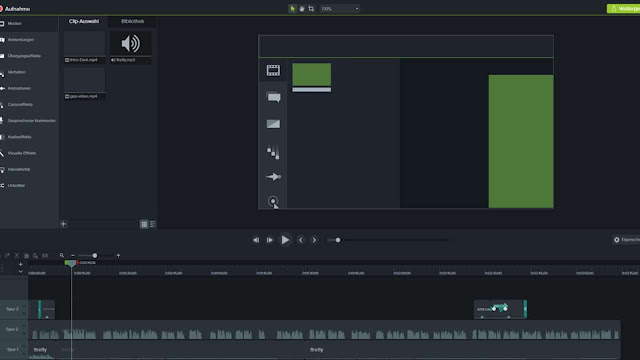Image resolution: width=640 pixels, height=360 pixels.
Task: Click the preview playback position slider
Action: [387, 240]
